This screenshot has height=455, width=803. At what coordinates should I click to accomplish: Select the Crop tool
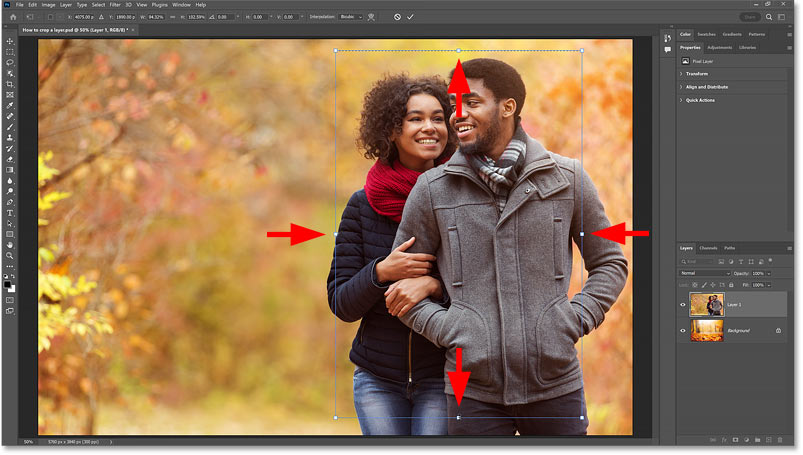10,84
